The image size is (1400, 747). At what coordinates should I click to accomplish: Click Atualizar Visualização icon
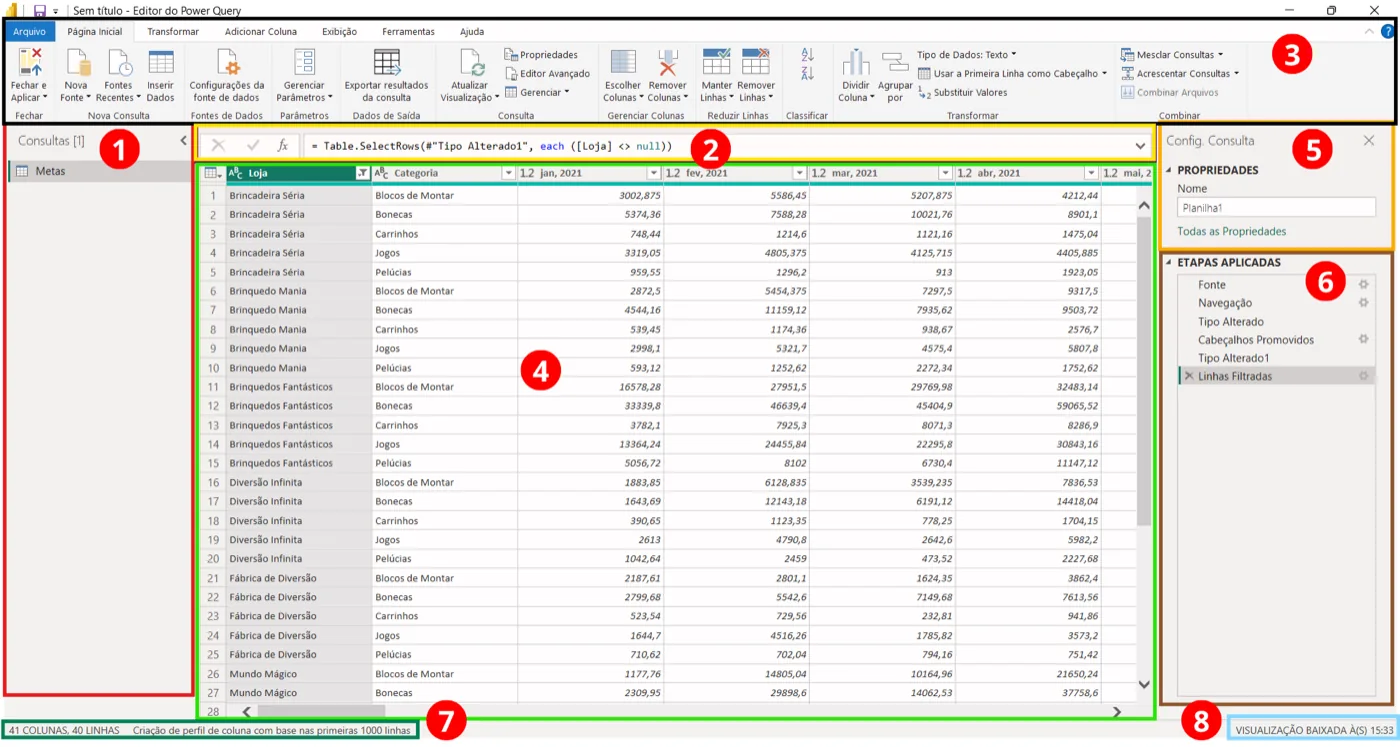click(x=471, y=62)
